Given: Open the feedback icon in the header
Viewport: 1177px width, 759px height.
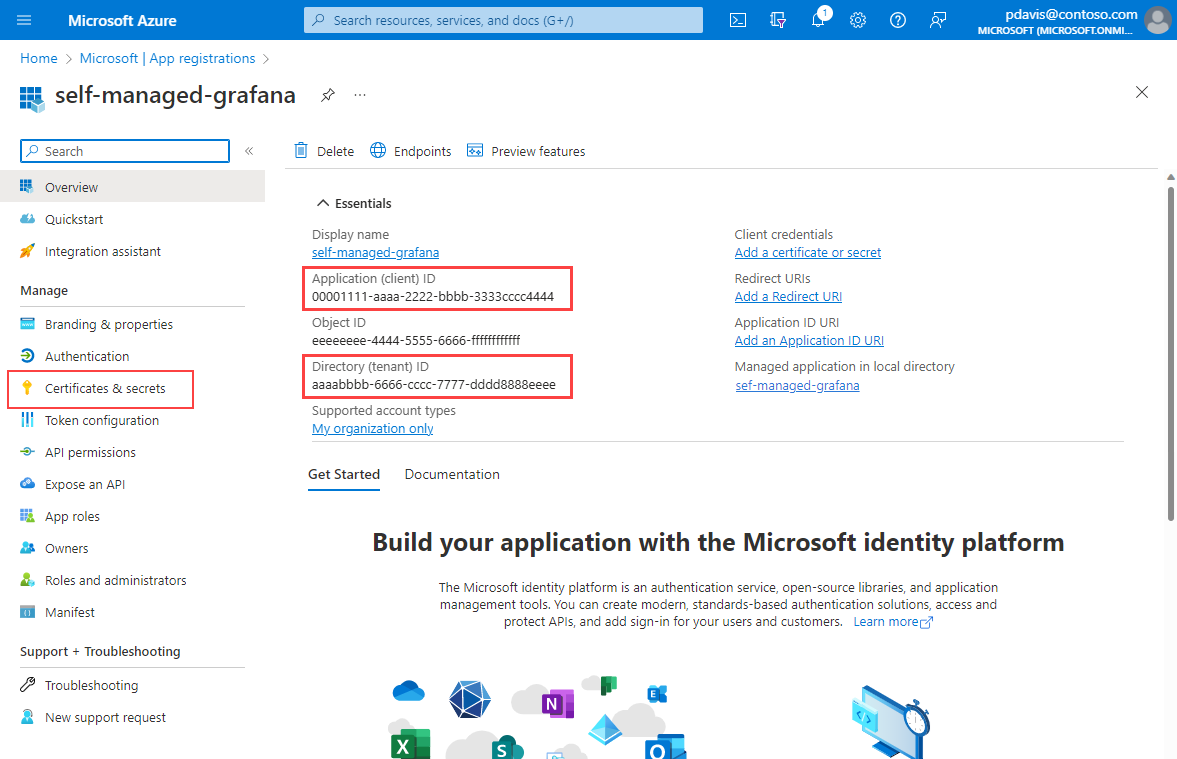Looking at the screenshot, I should click(938, 20).
